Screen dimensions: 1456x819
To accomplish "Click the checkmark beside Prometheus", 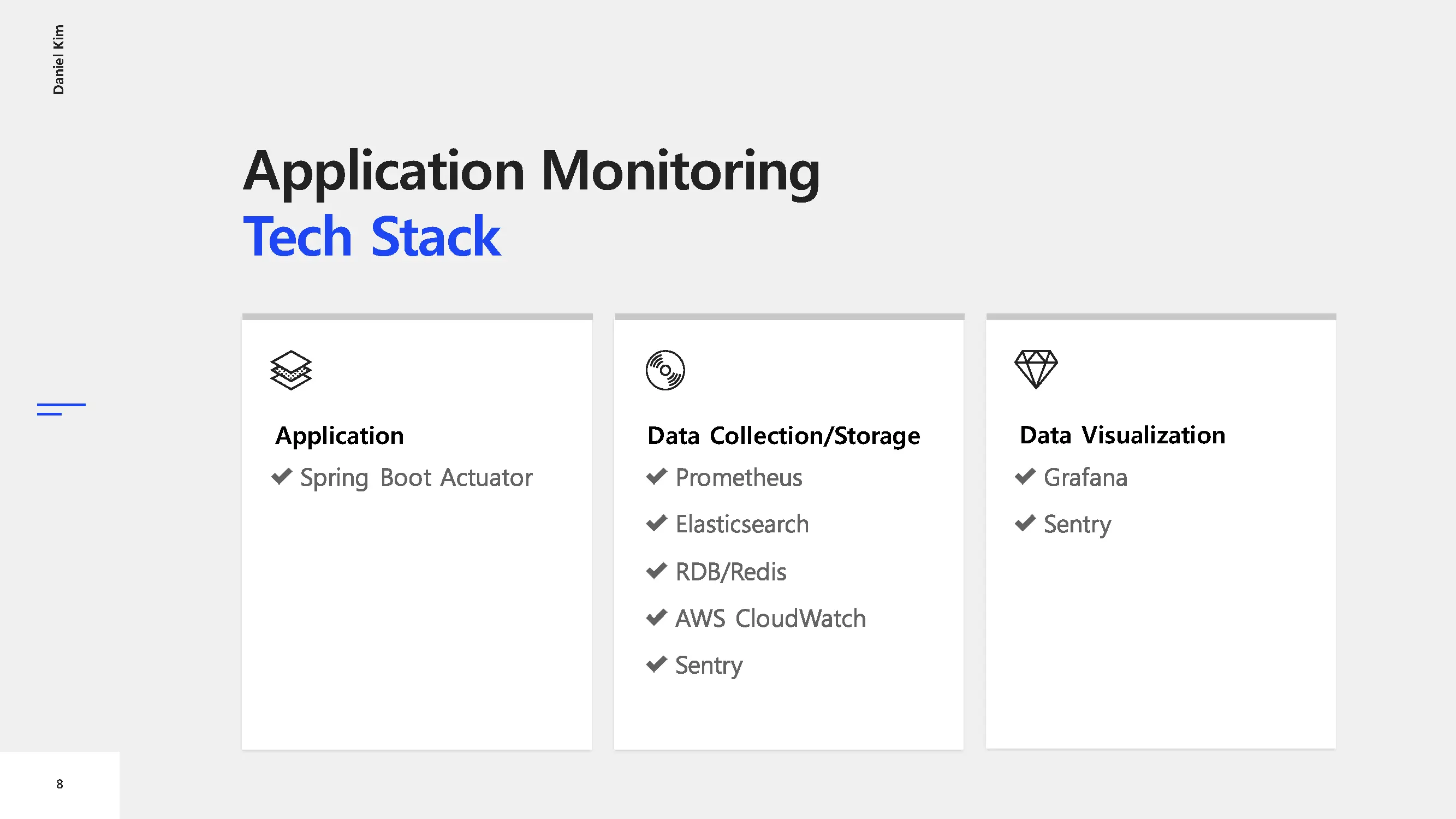I will [656, 477].
